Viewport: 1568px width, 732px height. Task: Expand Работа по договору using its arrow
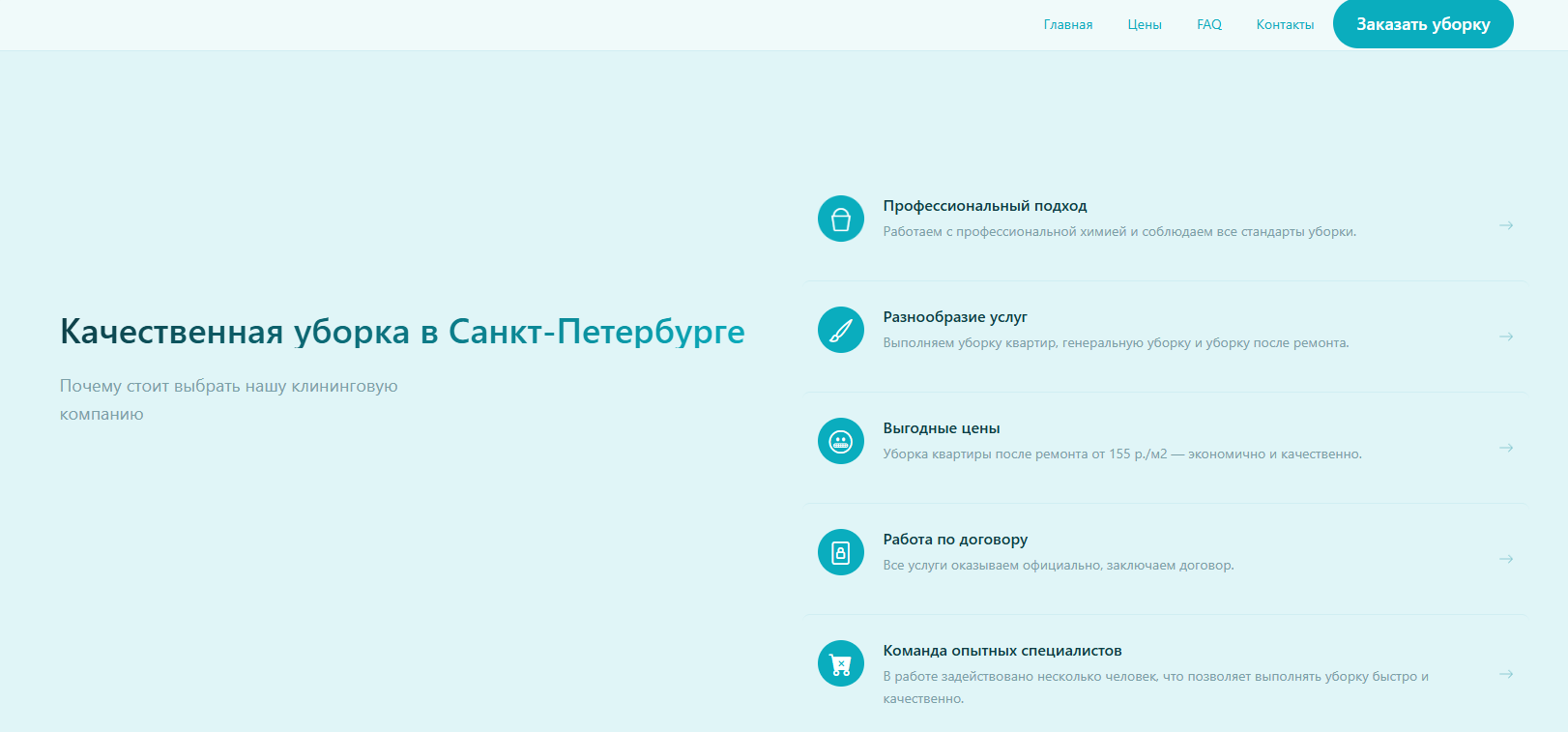(x=1505, y=559)
